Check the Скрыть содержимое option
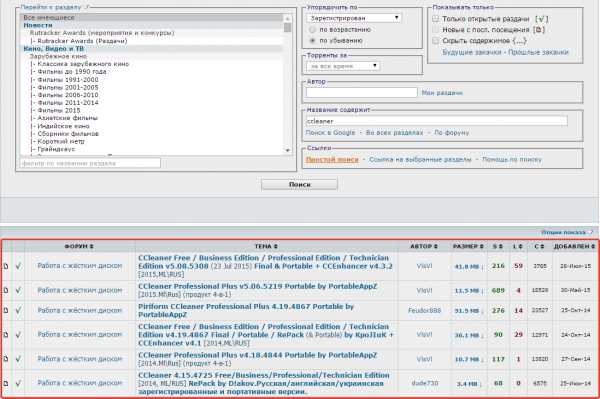The image size is (600, 399). coord(435,41)
